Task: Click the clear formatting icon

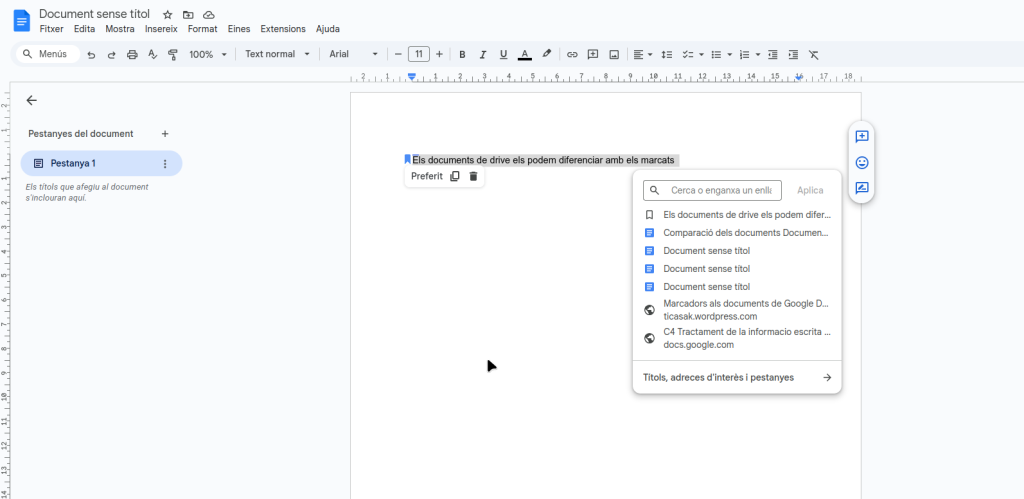Action: [x=813, y=54]
